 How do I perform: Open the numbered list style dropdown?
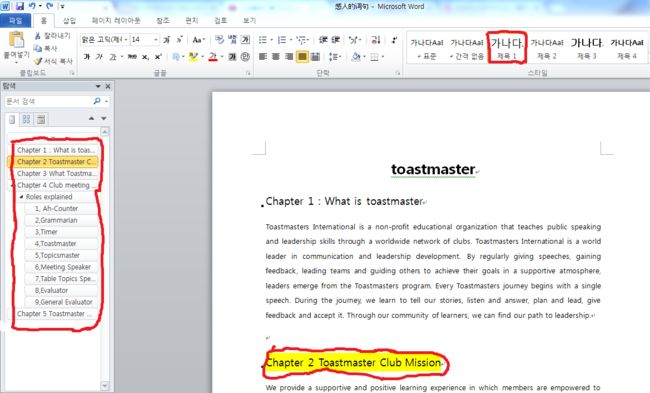point(291,40)
